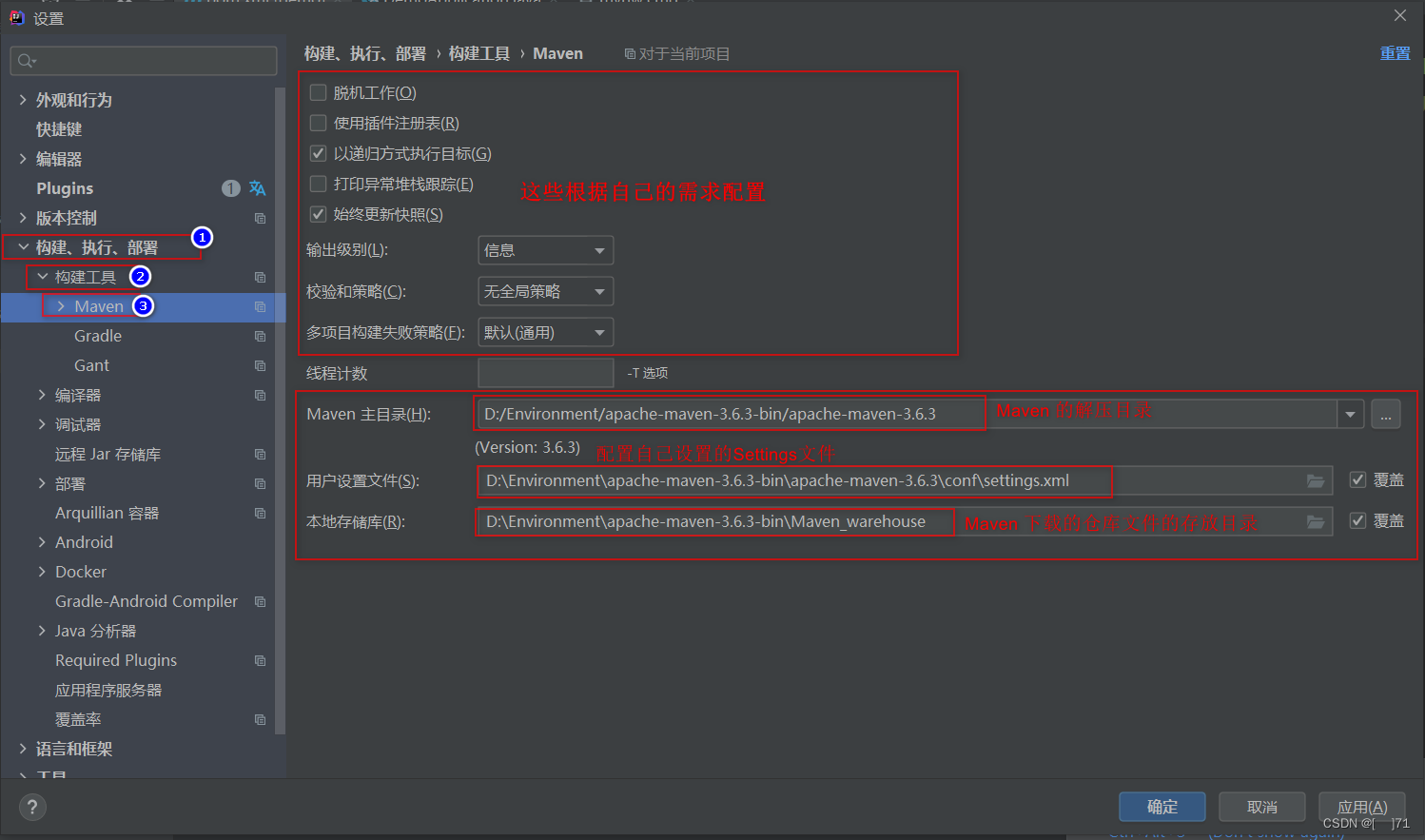Close the settings dialog
The width and height of the screenshot is (1425, 840).
point(1400,15)
